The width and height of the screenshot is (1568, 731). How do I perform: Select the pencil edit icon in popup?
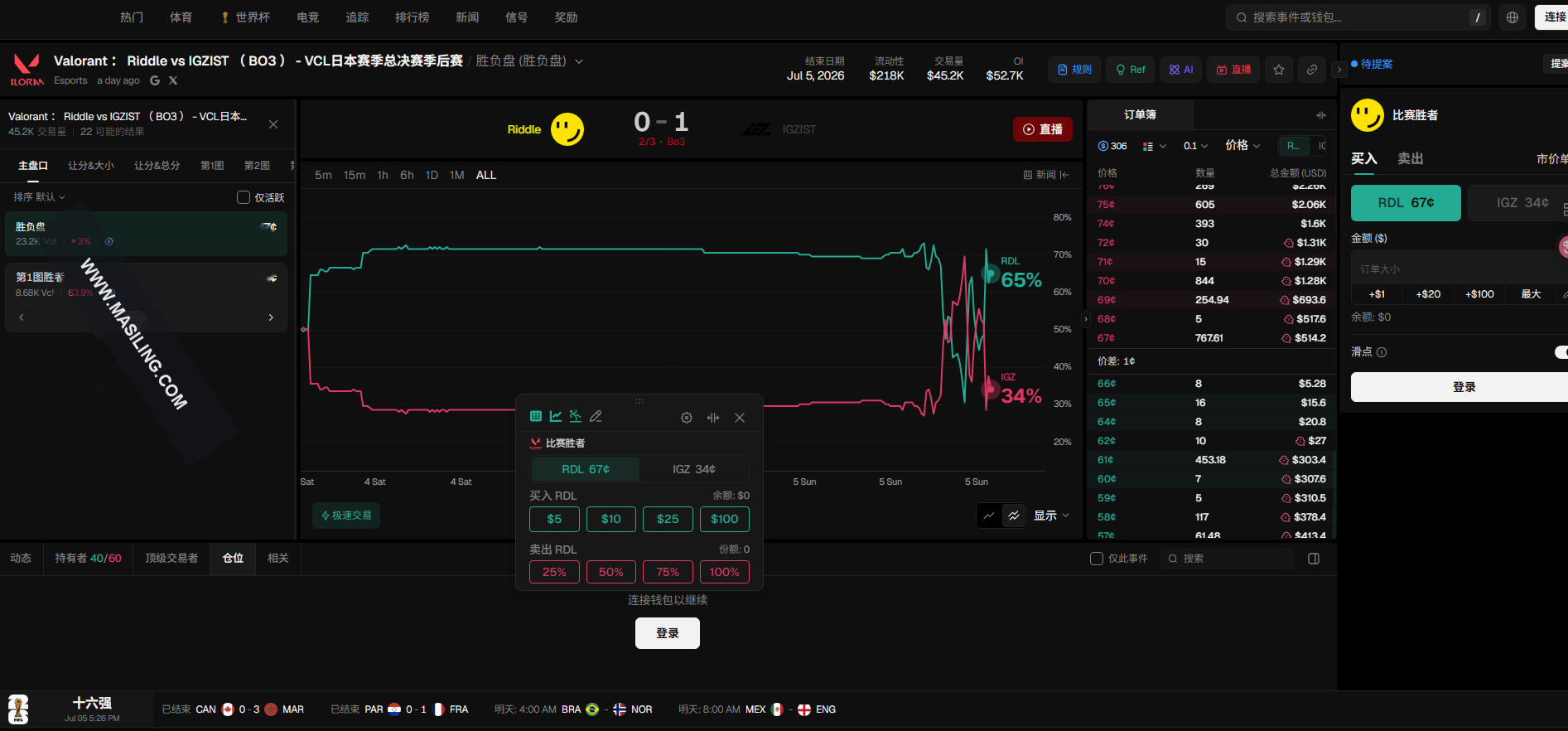596,417
